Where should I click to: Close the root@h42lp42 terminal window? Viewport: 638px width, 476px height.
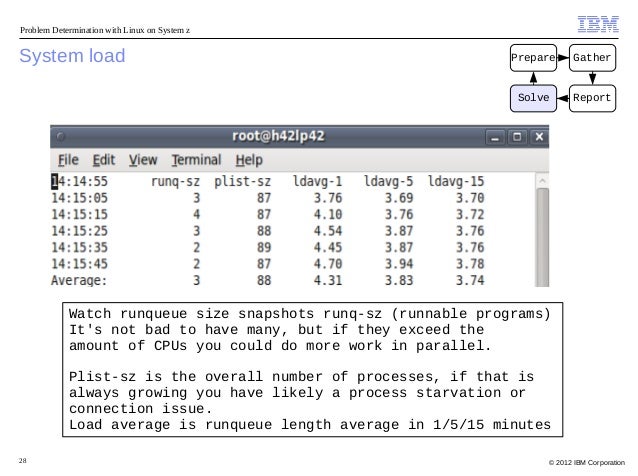(539, 137)
